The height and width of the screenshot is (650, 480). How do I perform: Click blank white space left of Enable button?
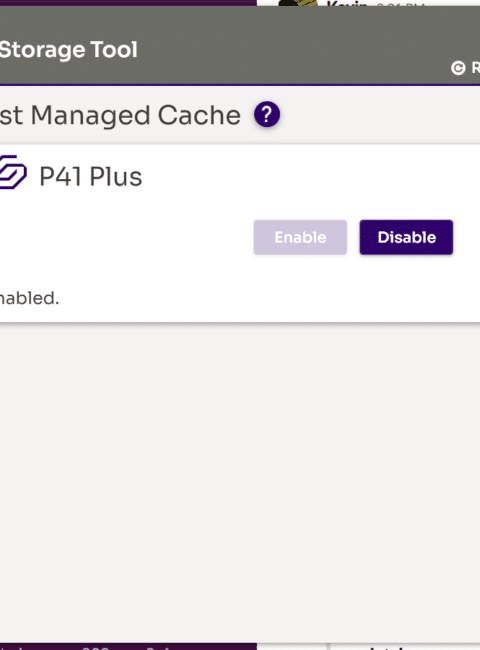(x=124, y=237)
